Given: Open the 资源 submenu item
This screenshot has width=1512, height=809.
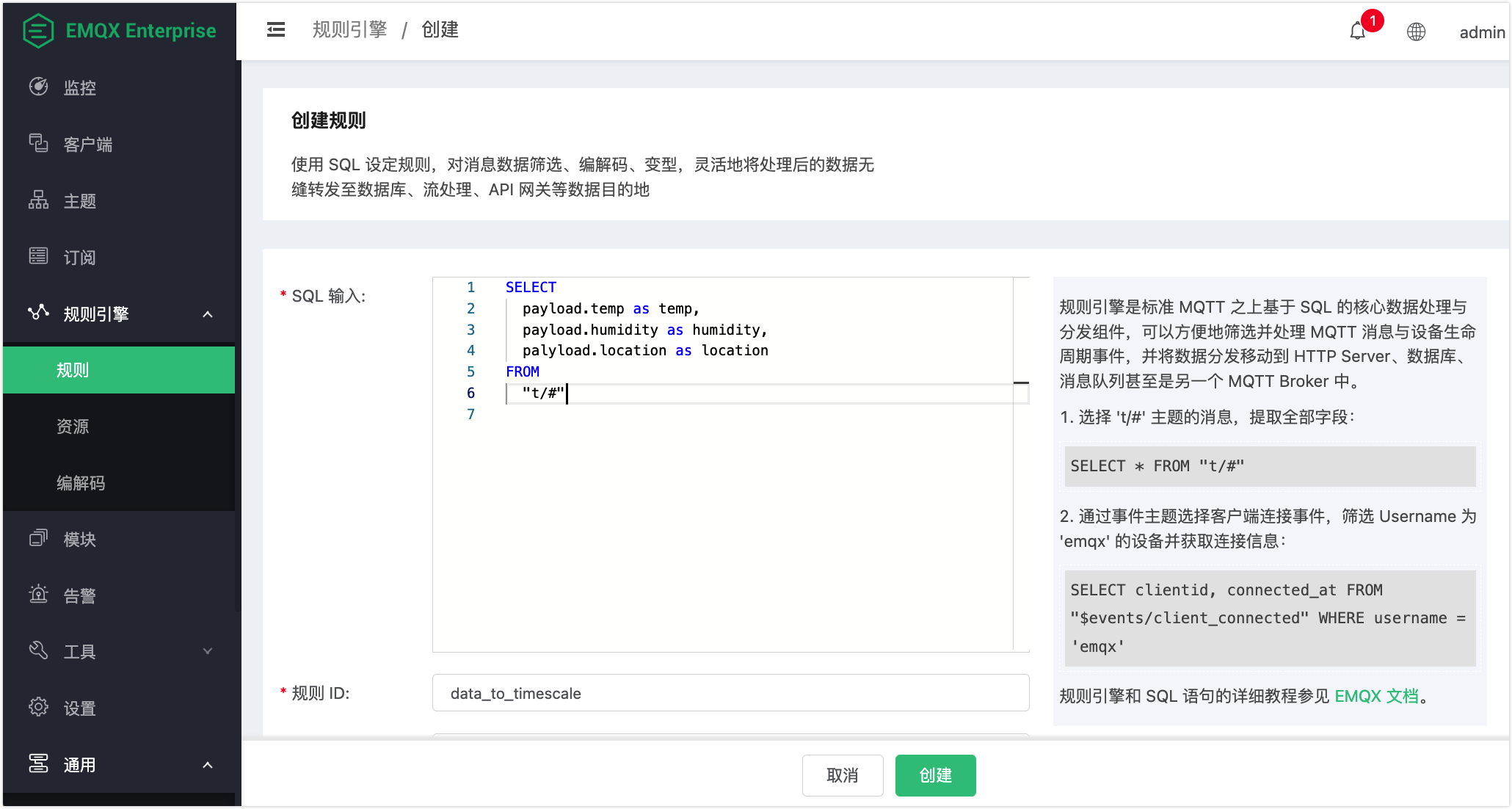Looking at the screenshot, I should coord(73,427).
